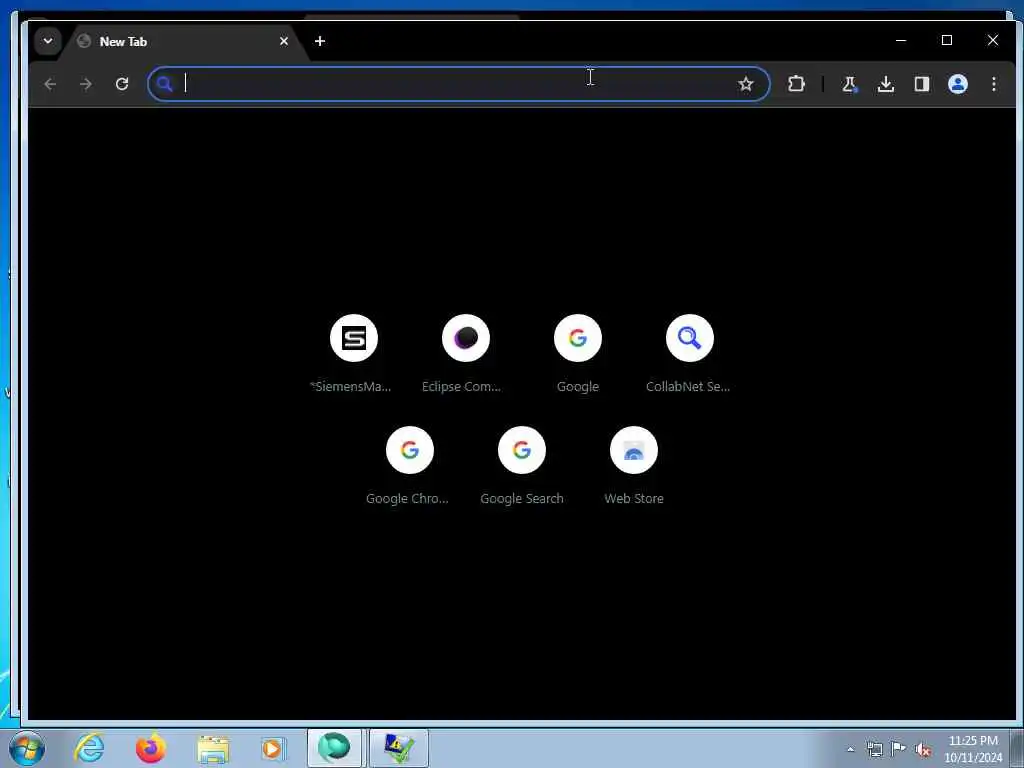Image resolution: width=1024 pixels, height=768 pixels.
Task: Open the Chrome Labs flask icon
Action: [x=850, y=84]
